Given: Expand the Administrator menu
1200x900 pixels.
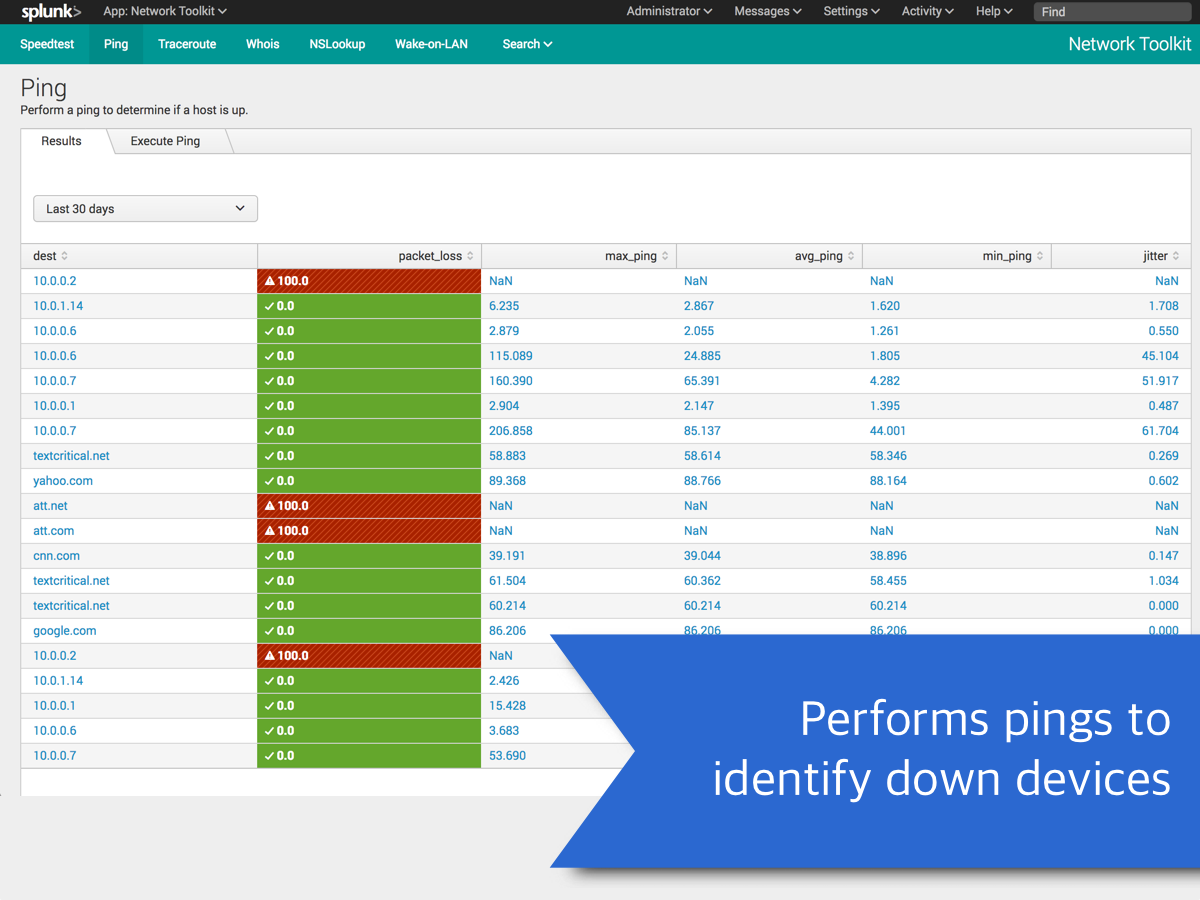Looking at the screenshot, I should pyautogui.click(x=669, y=11).
